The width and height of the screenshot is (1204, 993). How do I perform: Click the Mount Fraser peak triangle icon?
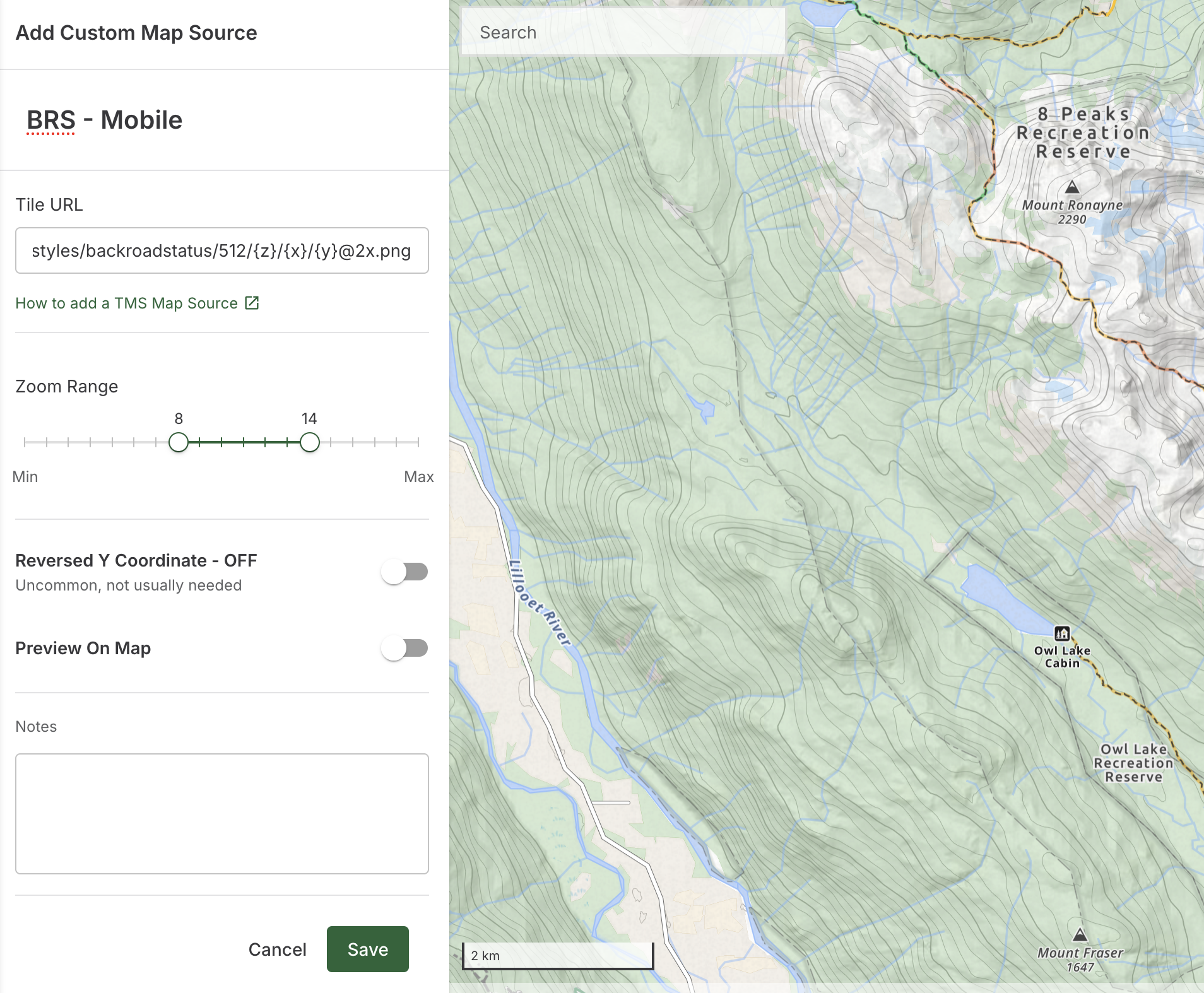(1080, 934)
